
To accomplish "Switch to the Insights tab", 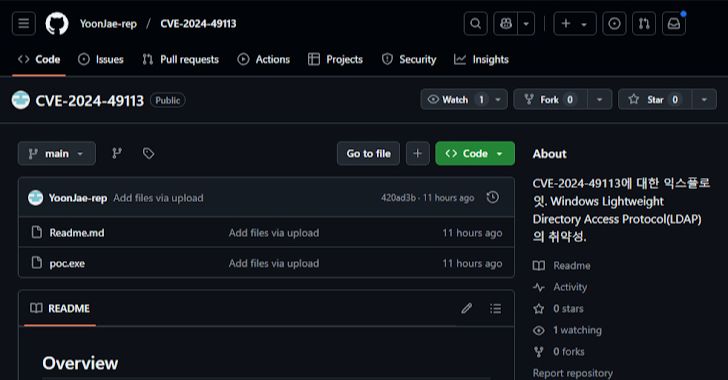I will click(481, 59).
